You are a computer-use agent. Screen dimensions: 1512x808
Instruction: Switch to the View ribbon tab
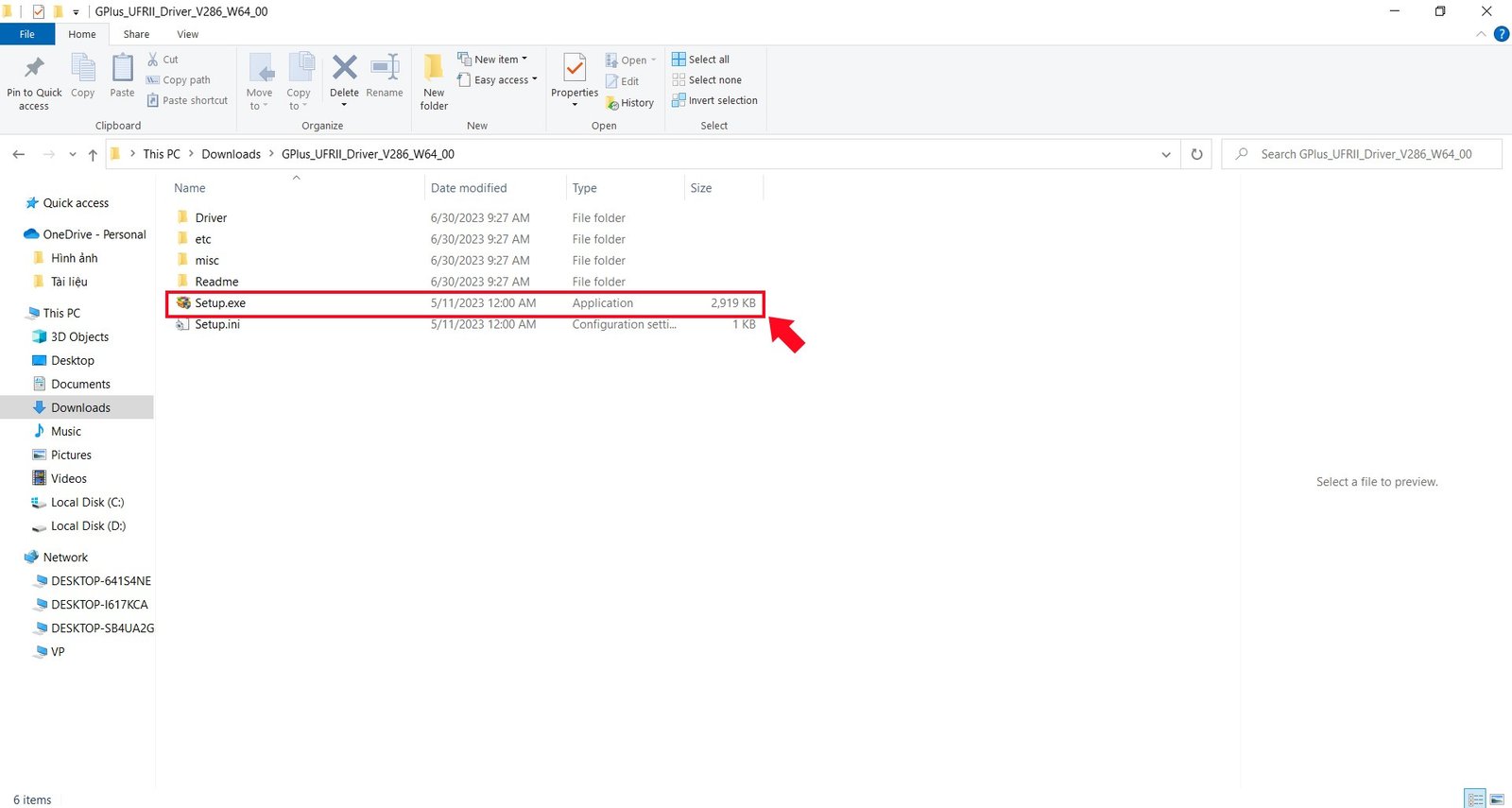point(188,34)
